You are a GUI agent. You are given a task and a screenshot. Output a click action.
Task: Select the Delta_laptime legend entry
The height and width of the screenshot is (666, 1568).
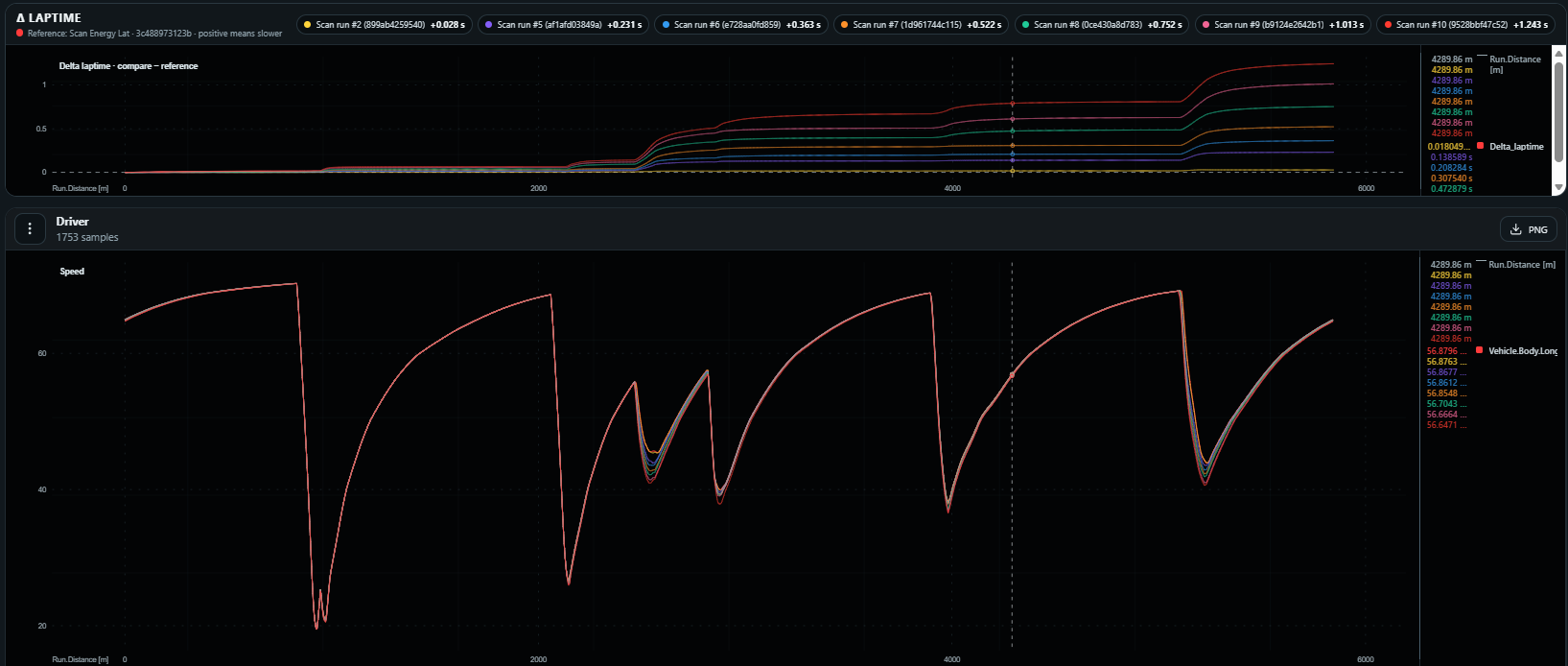pos(1516,147)
